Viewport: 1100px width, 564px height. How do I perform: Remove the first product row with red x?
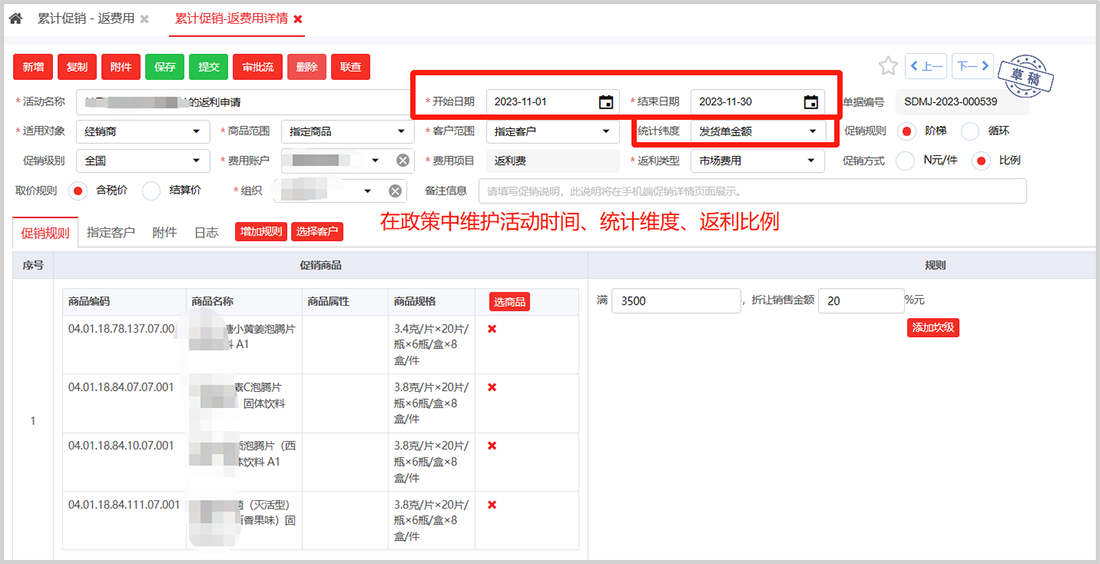point(492,329)
